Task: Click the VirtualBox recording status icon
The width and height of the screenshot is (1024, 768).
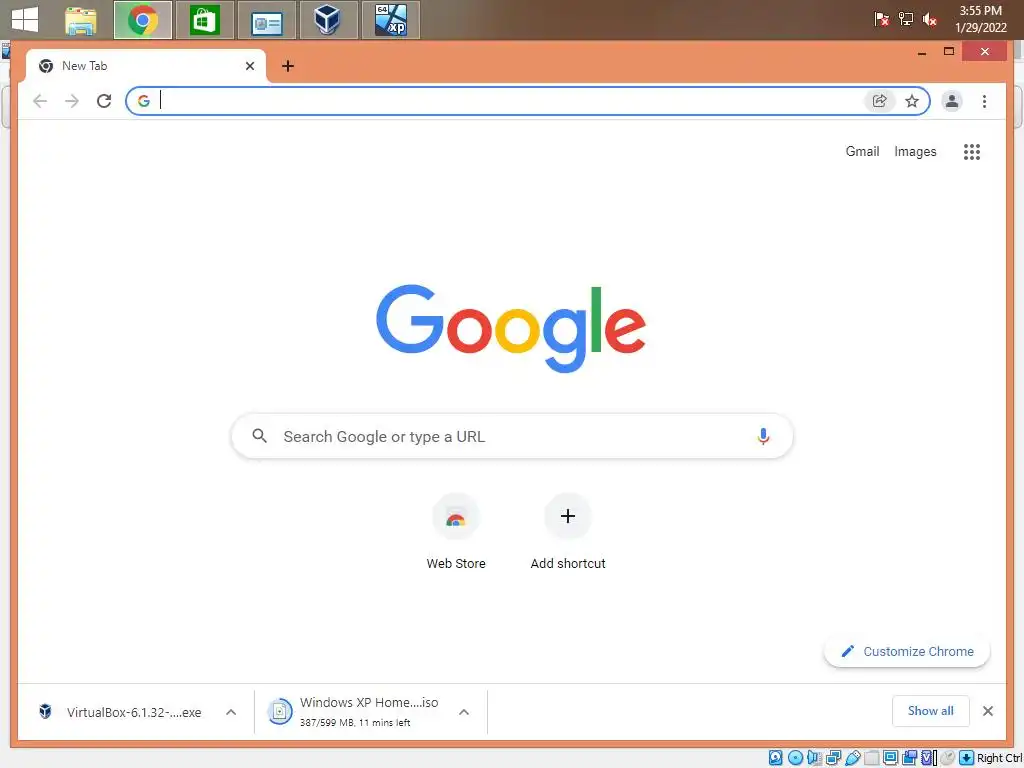Action: [909, 758]
